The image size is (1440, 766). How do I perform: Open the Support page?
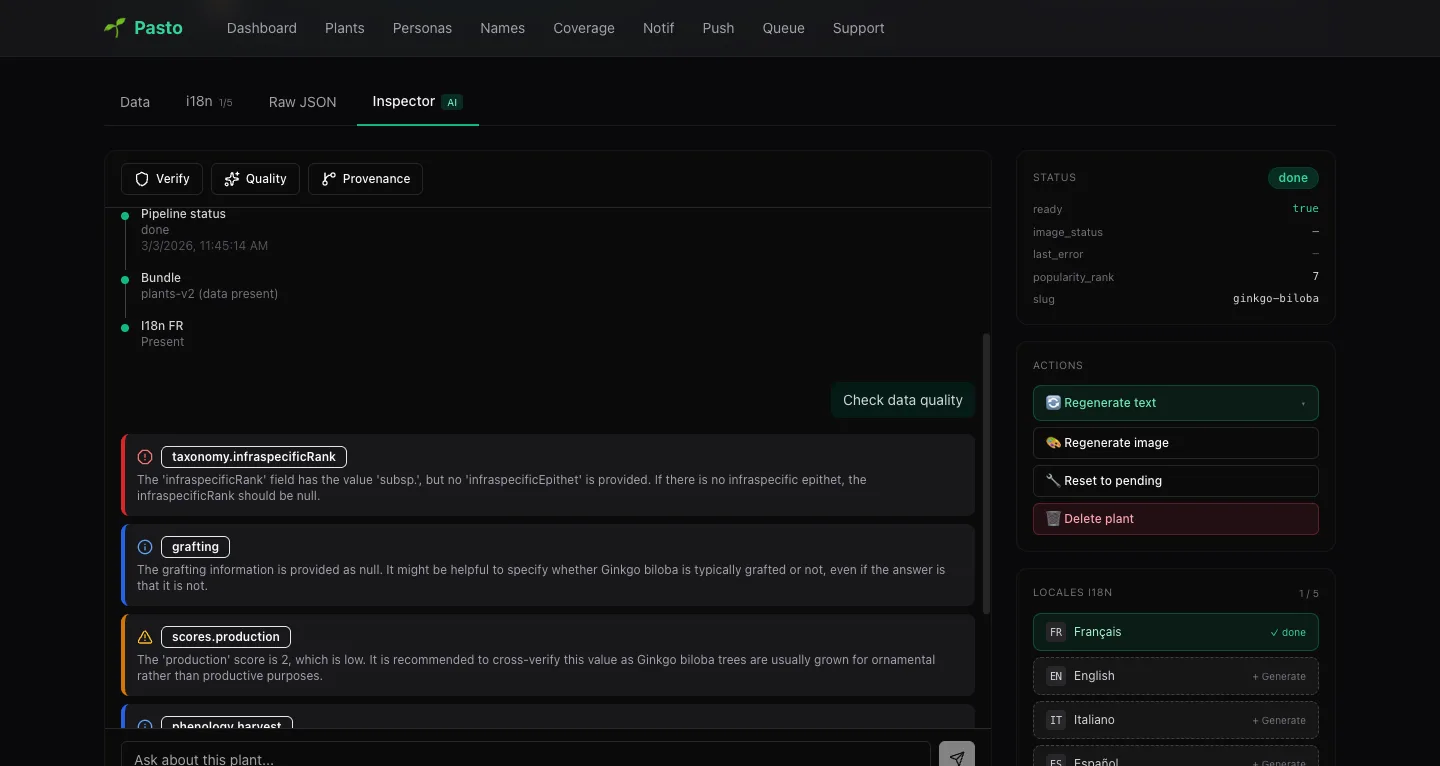pyautogui.click(x=859, y=28)
